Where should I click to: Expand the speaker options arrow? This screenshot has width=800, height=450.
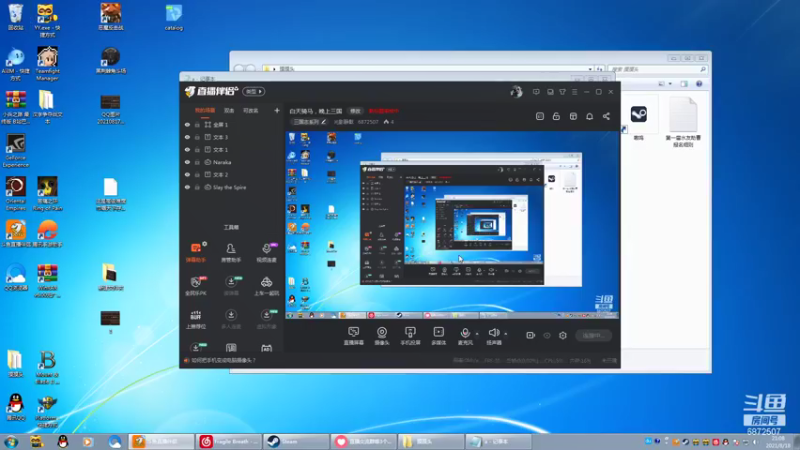[506, 334]
